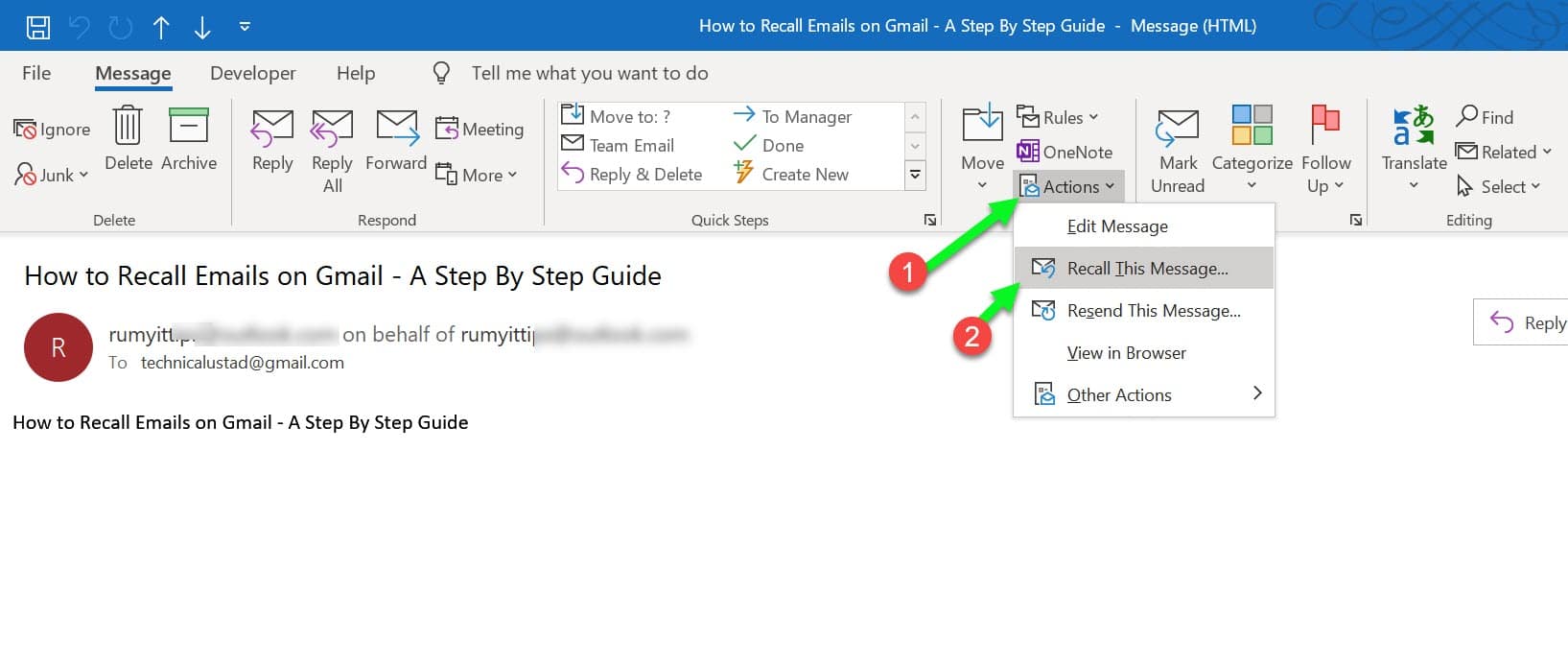Select the Message ribbon tab

tap(133, 73)
